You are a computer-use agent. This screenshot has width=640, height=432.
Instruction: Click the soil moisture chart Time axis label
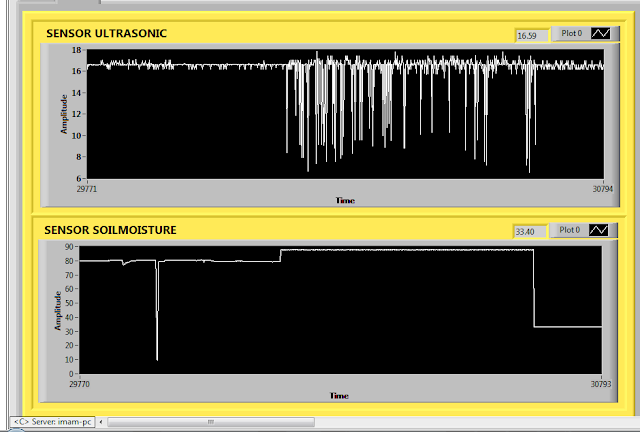[x=339, y=396]
